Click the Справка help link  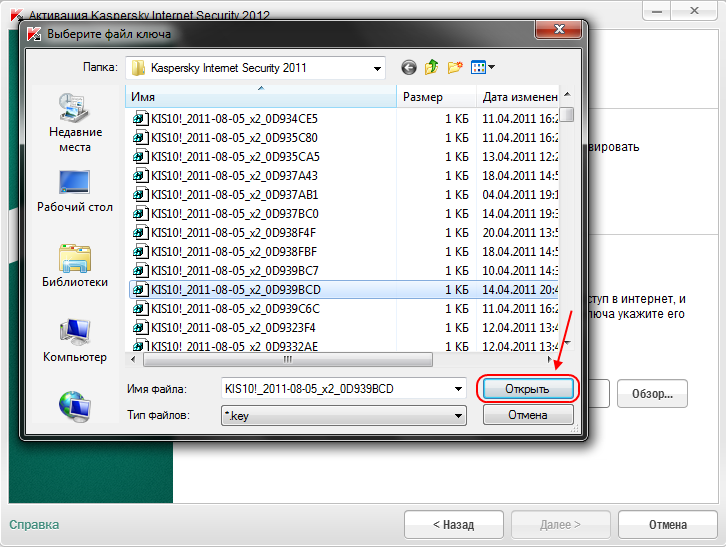[34, 524]
